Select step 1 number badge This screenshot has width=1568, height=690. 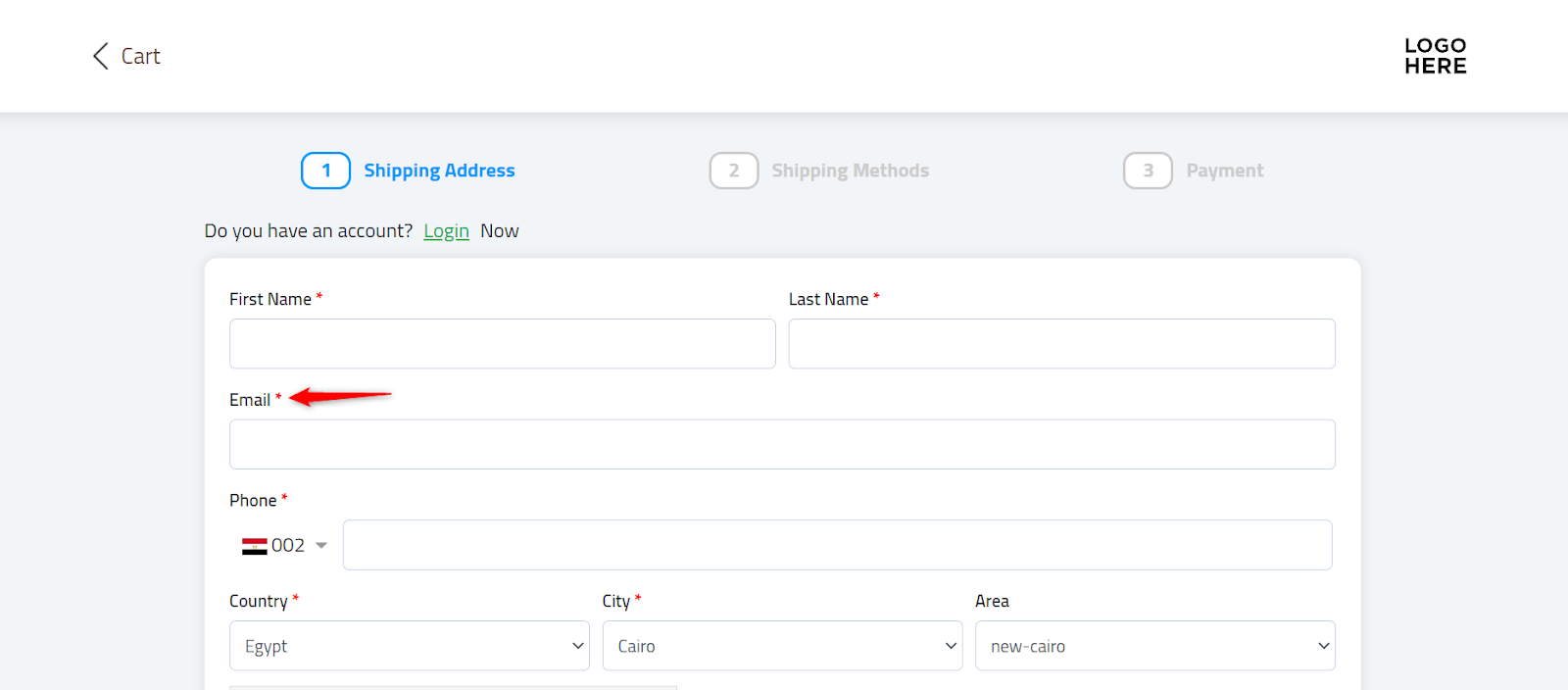click(x=325, y=171)
